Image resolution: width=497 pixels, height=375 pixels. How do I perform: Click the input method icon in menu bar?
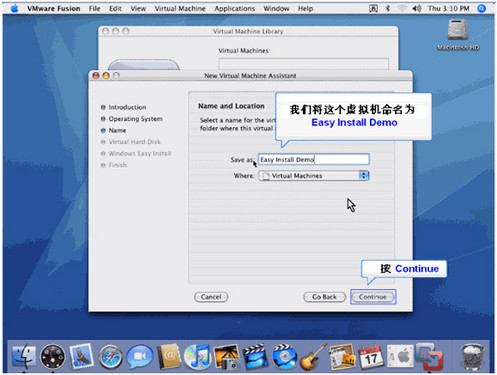click(373, 8)
